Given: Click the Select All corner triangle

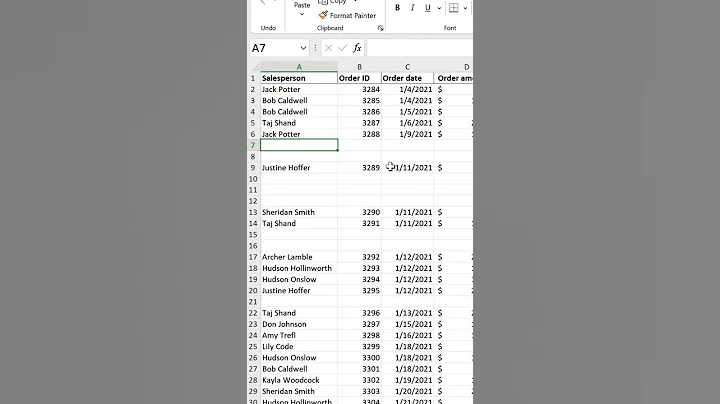Looking at the screenshot, I should (254, 67).
